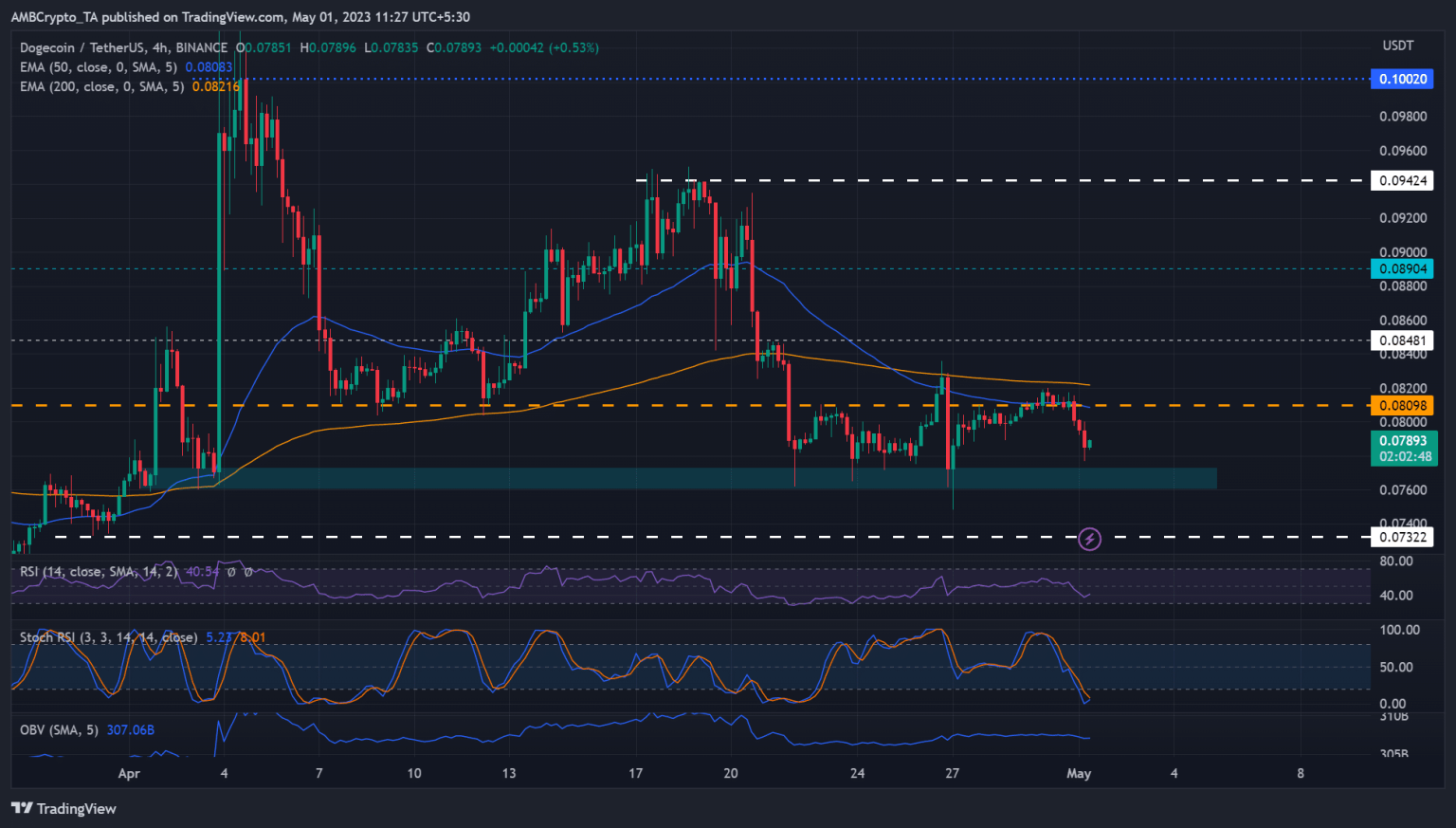Click the white 0.09424 price label

click(x=1402, y=180)
